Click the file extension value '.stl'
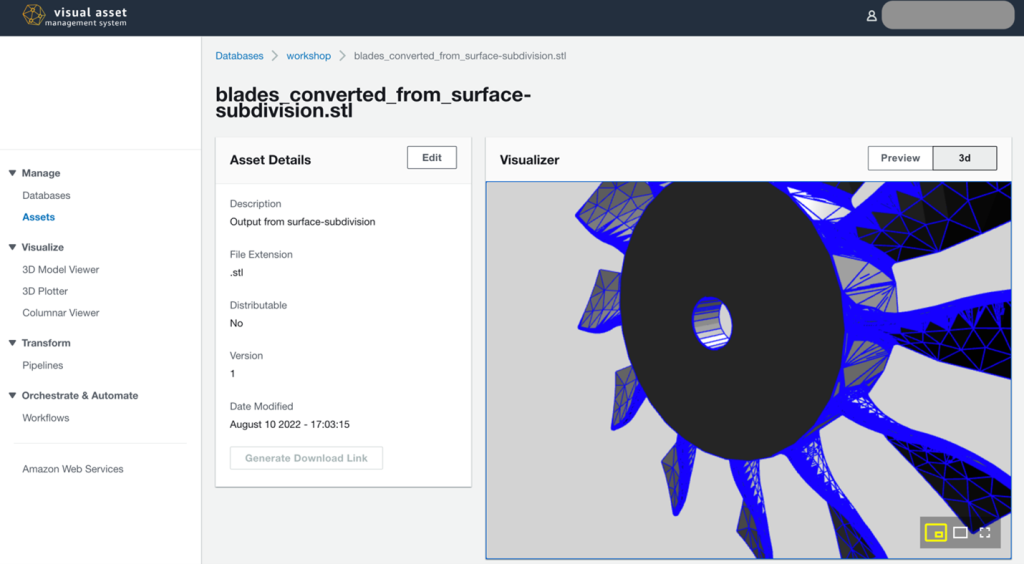This screenshot has width=1024, height=564. (x=236, y=273)
